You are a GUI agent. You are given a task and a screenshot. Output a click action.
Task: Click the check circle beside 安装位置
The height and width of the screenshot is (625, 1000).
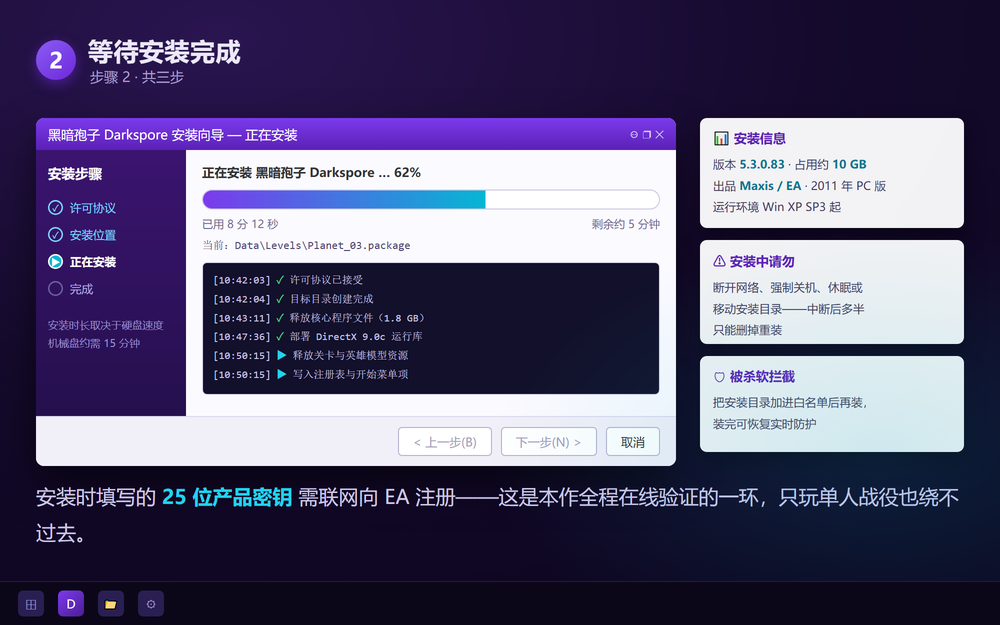pyautogui.click(x=55, y=235)
